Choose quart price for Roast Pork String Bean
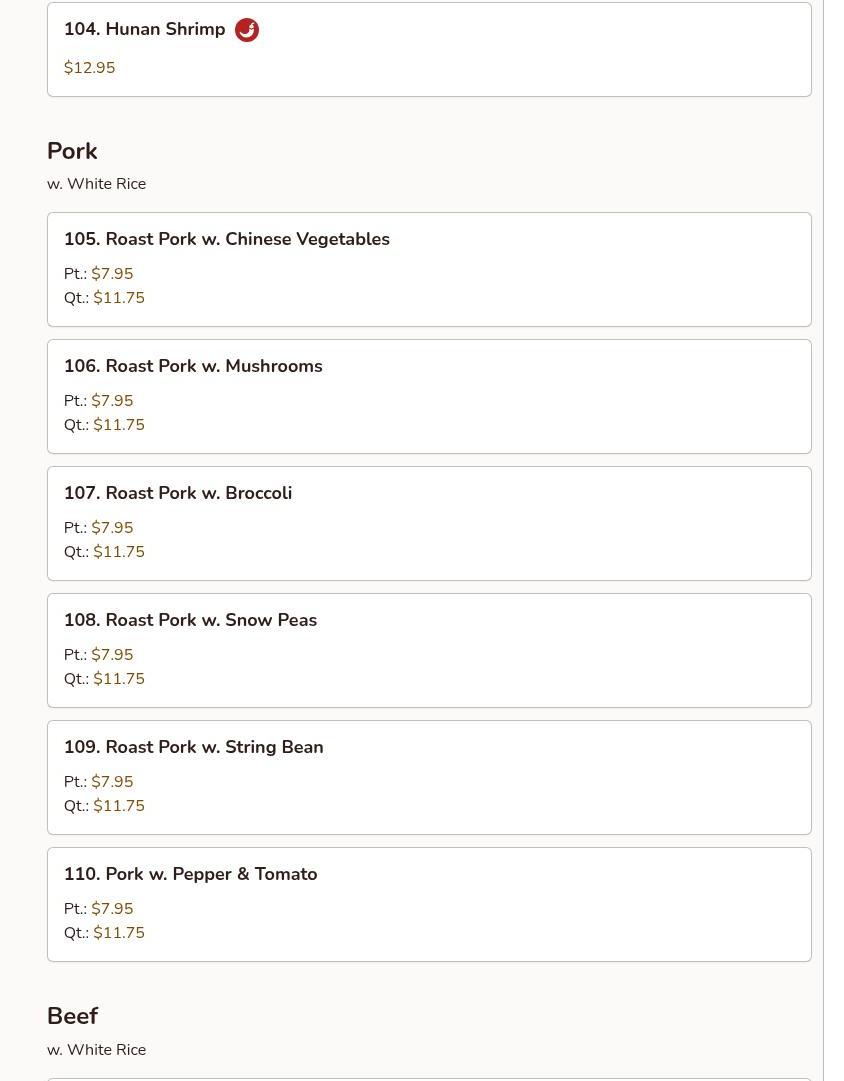 coord(119,806)
